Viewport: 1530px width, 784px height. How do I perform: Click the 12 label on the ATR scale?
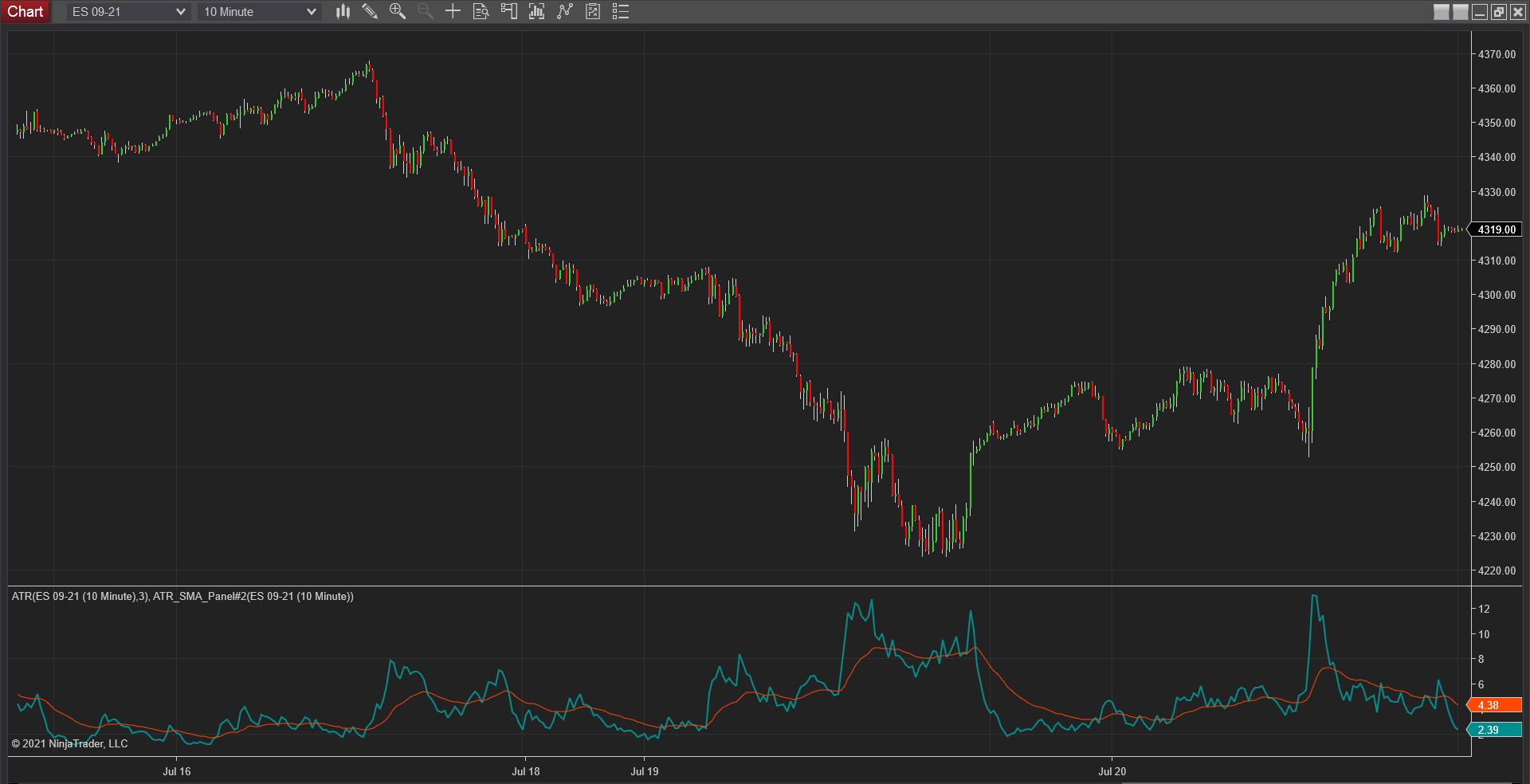tap(1484, 609)
